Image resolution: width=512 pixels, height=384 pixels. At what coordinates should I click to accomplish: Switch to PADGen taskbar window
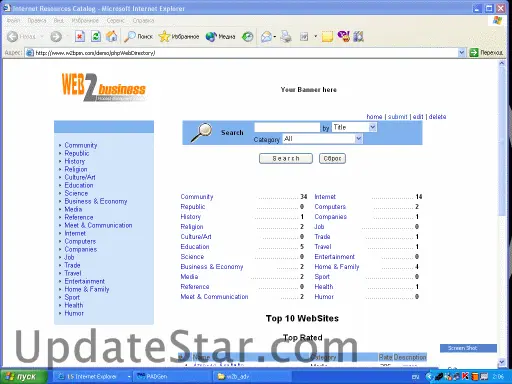[x=172, y=377]
